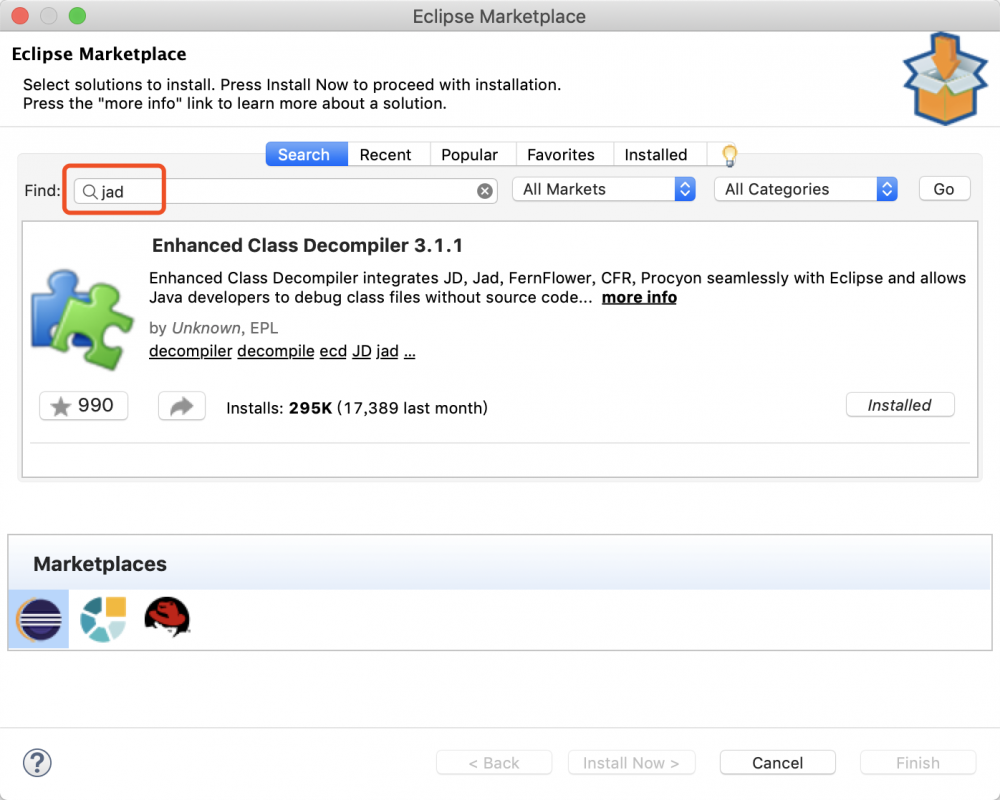Click the Installed button for the decompiler
Image resolution: width=1000 pixels, height=800 pixels.
tap(900, 405)
